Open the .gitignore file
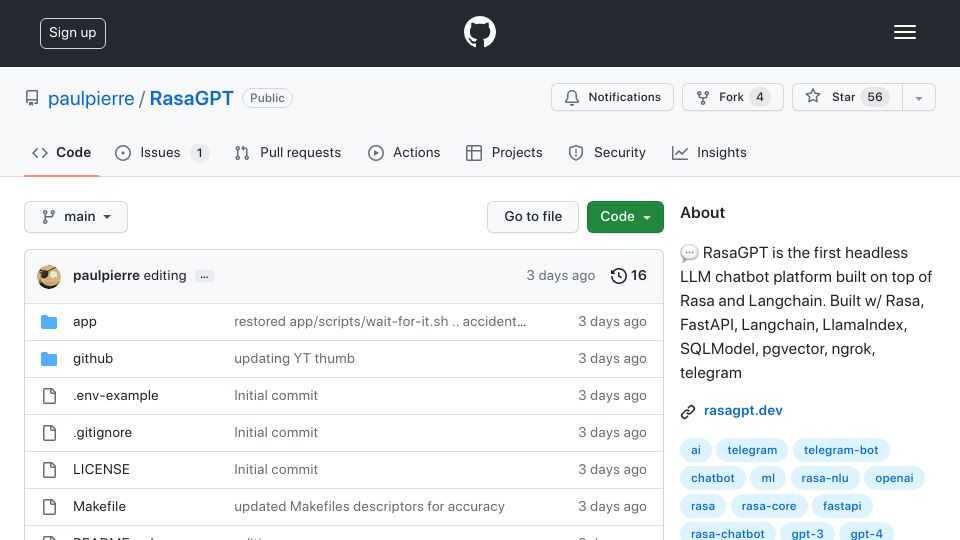This screenshot has width=960, height=540. click(102, 433)
